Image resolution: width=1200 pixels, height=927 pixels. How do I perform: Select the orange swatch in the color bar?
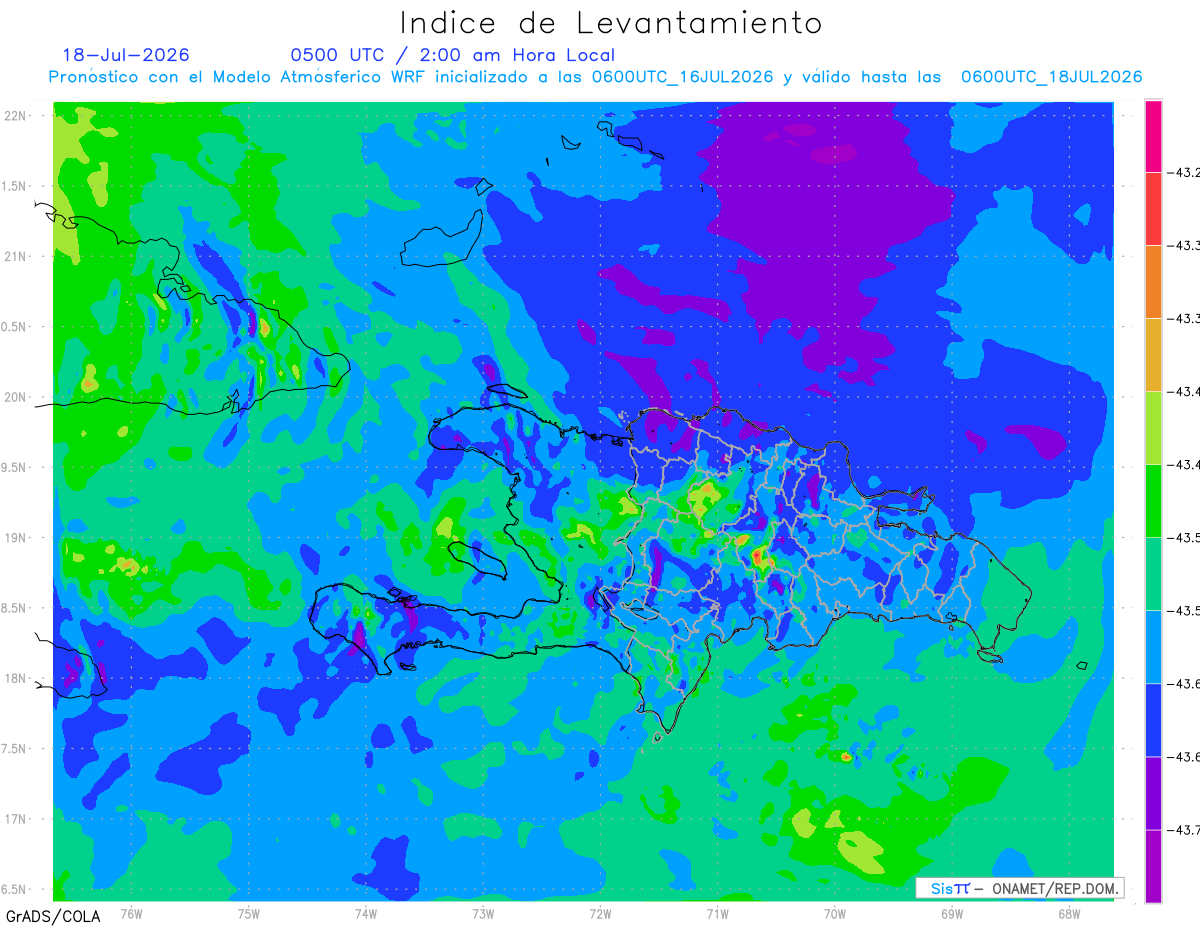[1153, 282]
